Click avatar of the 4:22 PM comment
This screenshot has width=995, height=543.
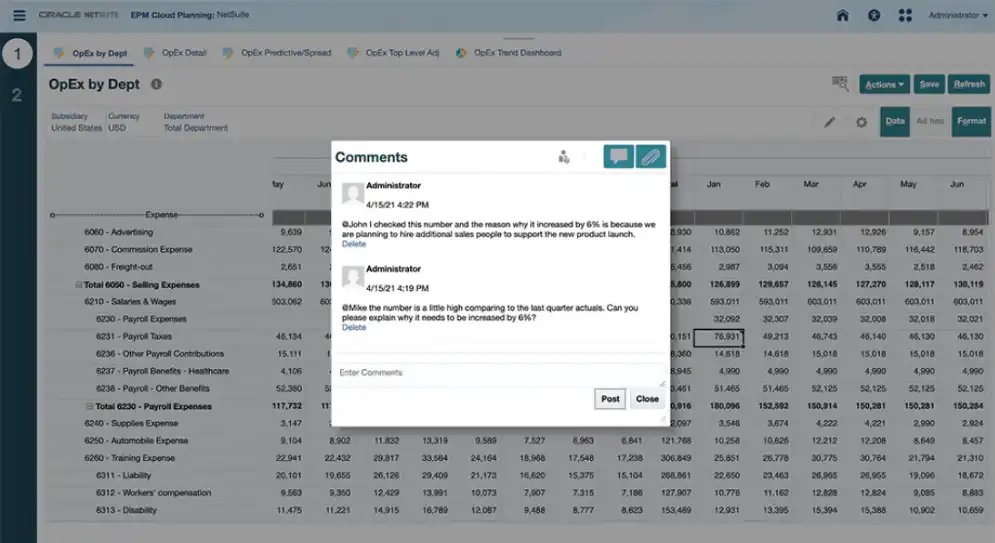pyautogui.click(x=353, y=193)
